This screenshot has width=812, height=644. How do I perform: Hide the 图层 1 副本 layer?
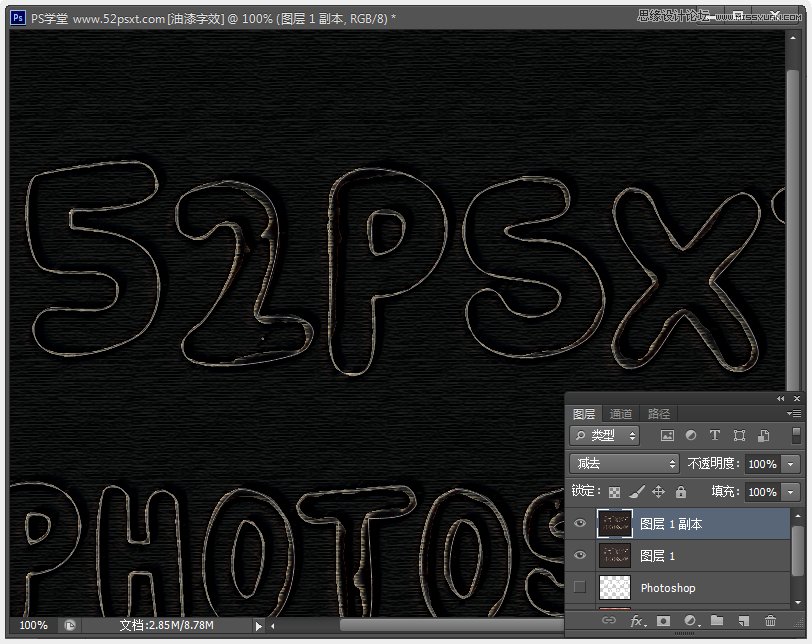point(580,523)
